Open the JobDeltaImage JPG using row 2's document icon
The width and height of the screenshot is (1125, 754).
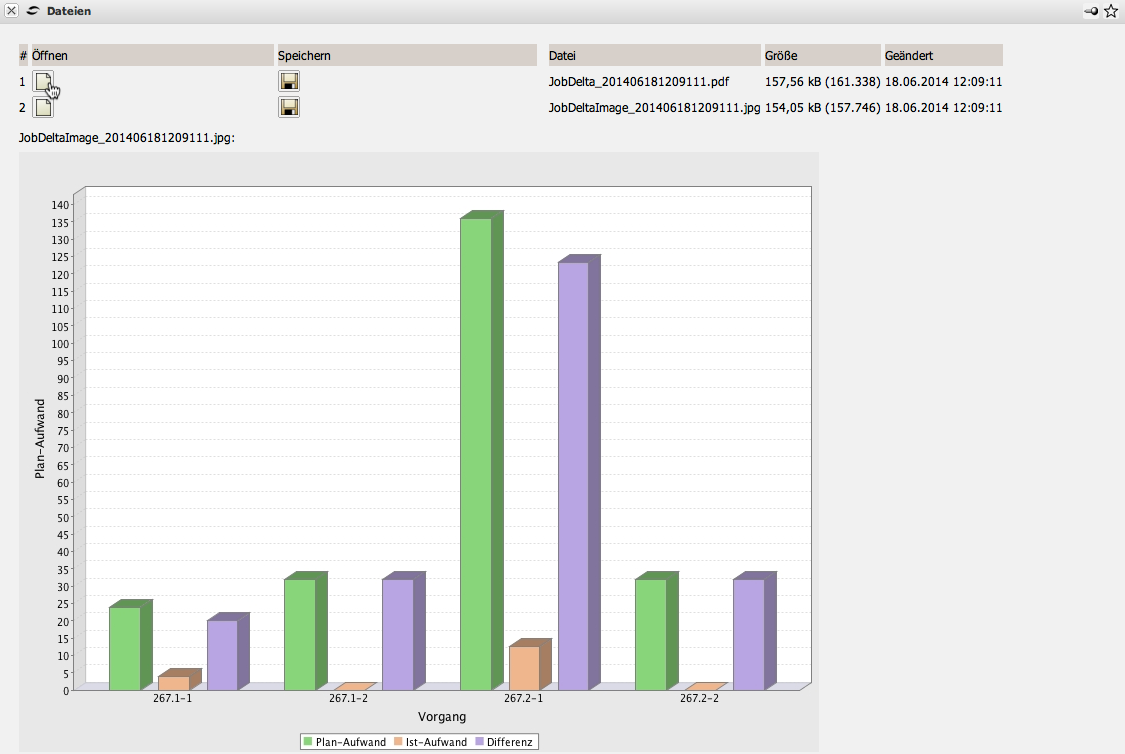pos(44,108)
